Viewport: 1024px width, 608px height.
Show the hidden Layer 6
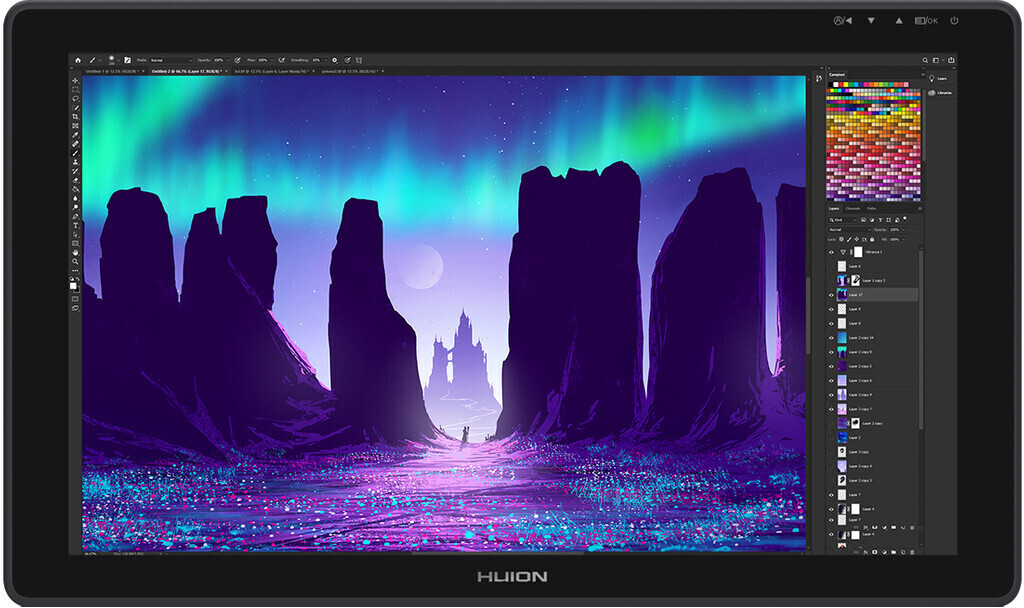[x=831, y=266]
